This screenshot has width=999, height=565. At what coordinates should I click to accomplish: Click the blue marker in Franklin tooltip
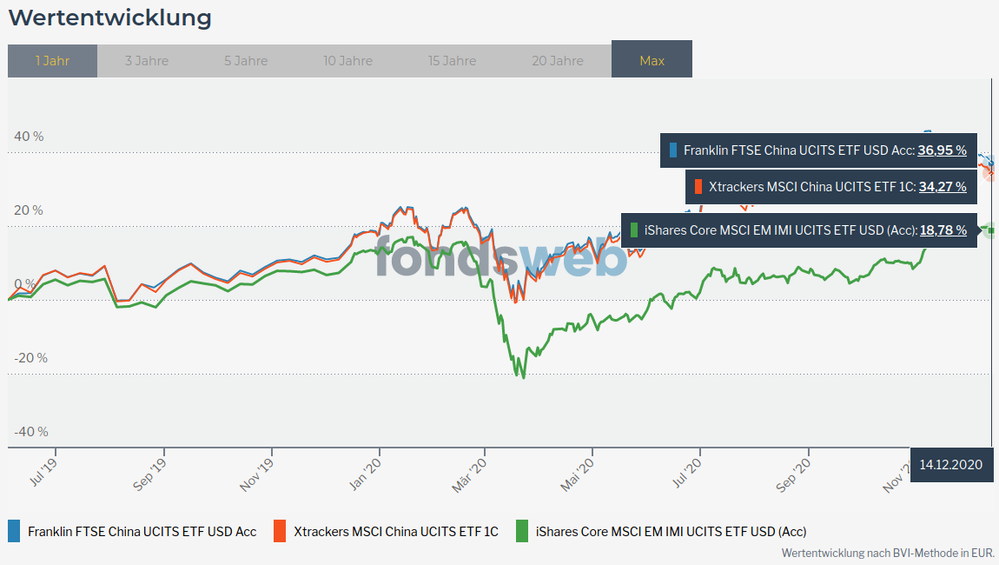[674, 150]
